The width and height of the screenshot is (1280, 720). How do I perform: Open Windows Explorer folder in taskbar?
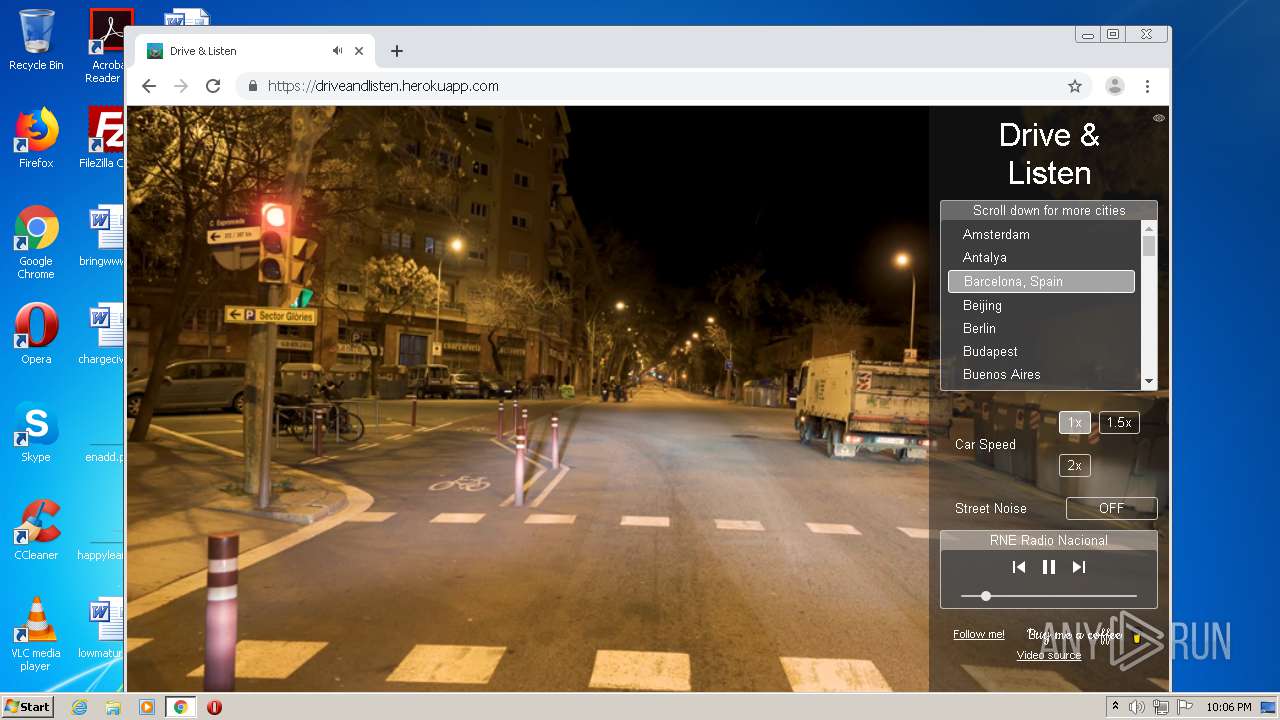coord(113,707)
